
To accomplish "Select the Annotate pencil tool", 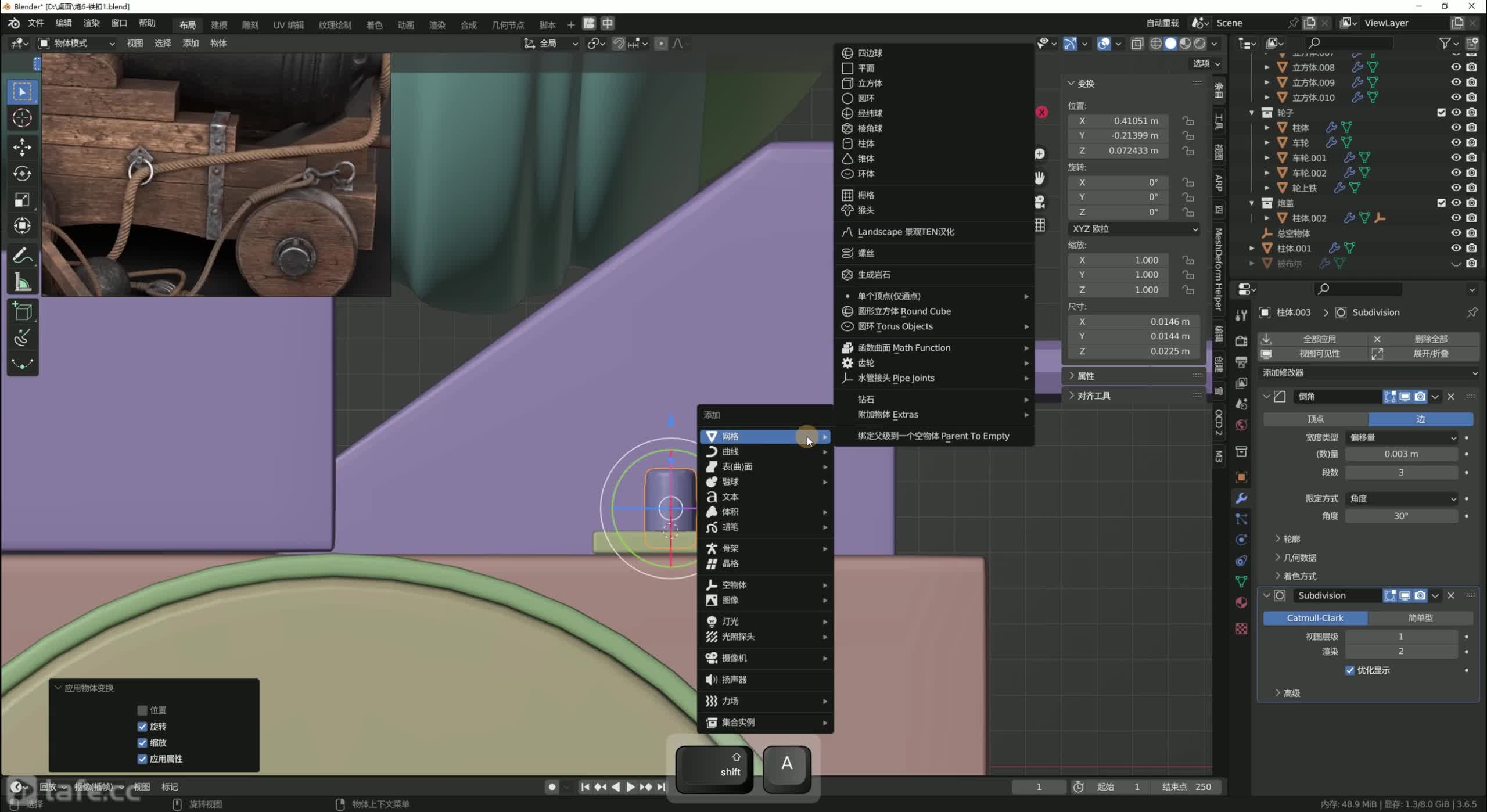I will tap(22, 256).
